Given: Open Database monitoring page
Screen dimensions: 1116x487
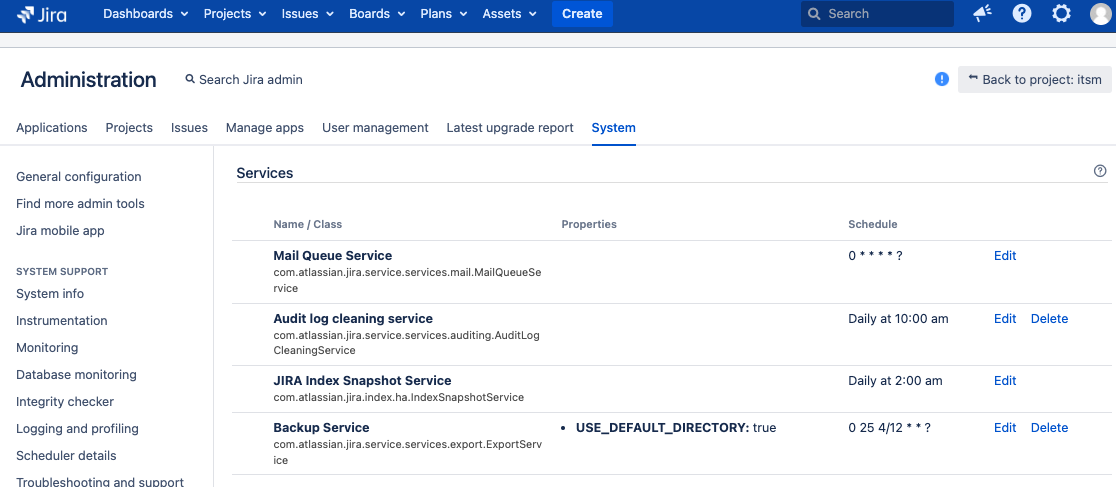Looking at the screenshot, I should pyautogui.click(x=76, y=375).
